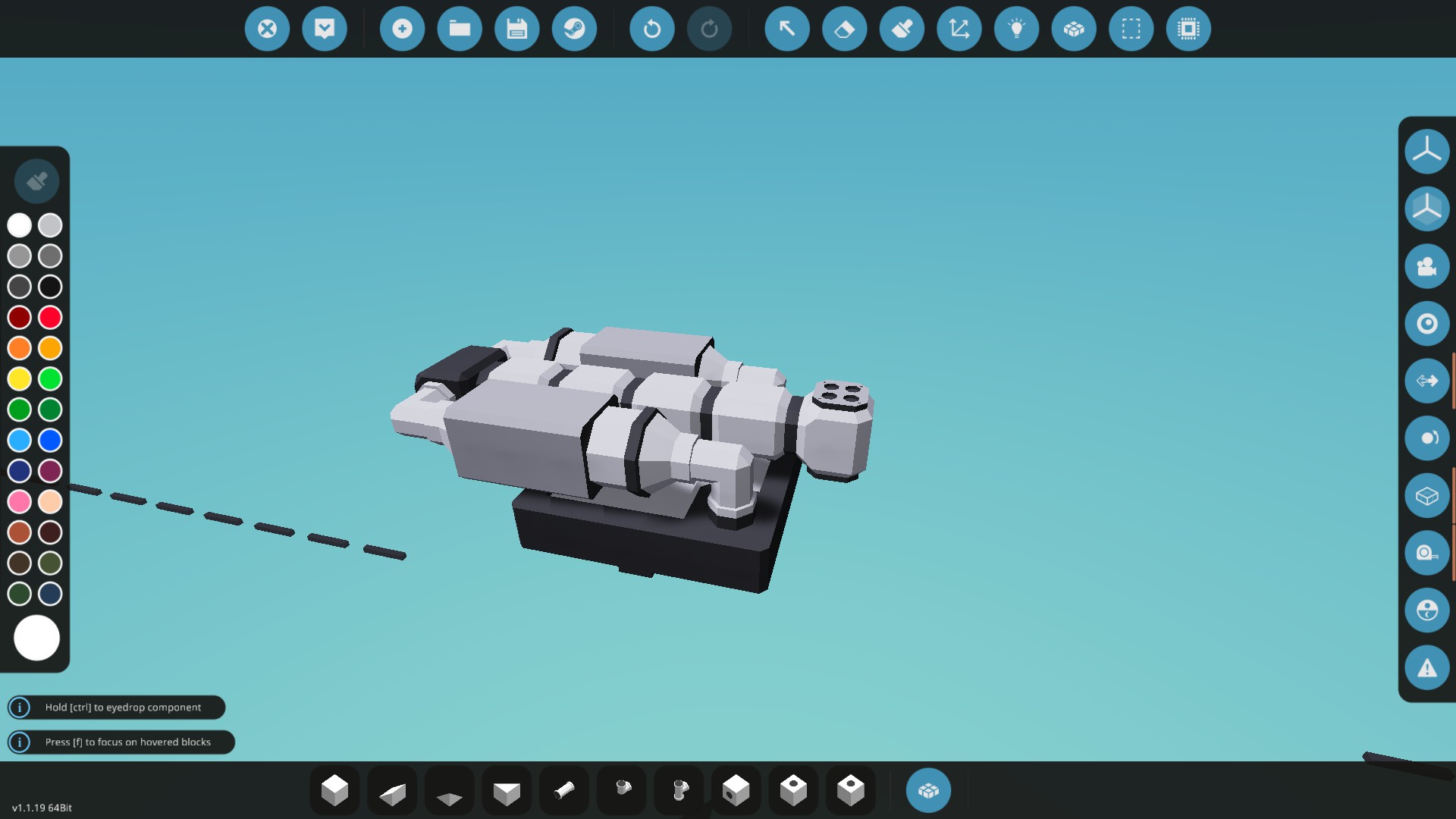Toggle the dashed rectangle selection mode
The image size is (1456, 819).
click(1131, 29)
